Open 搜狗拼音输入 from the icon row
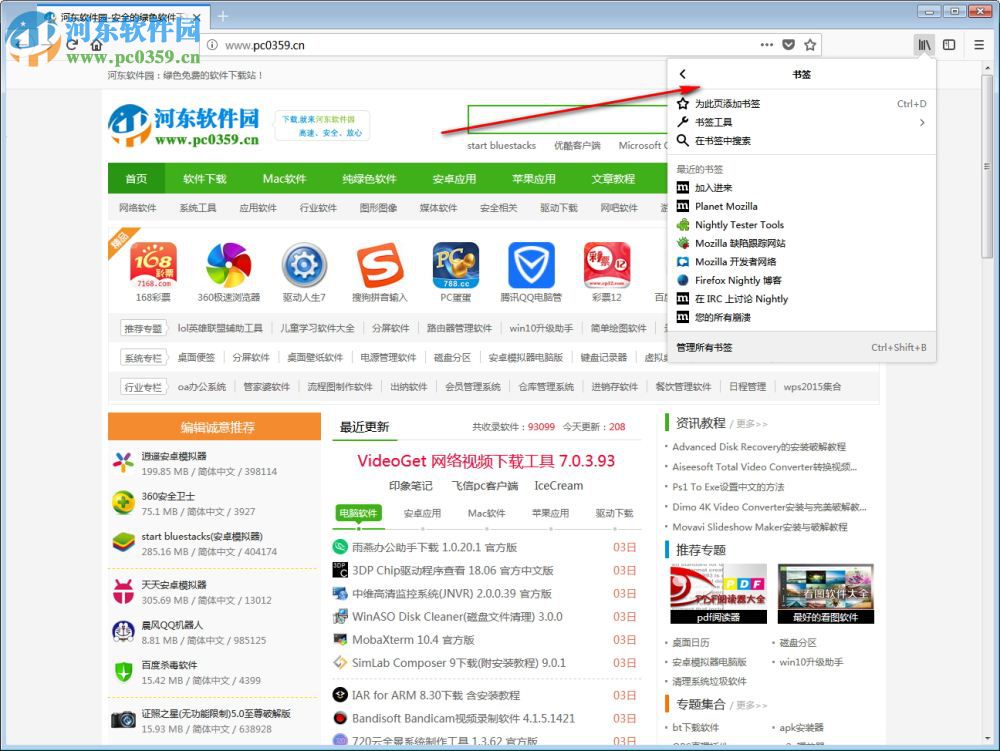1000x751 pixels. [378, 265]
